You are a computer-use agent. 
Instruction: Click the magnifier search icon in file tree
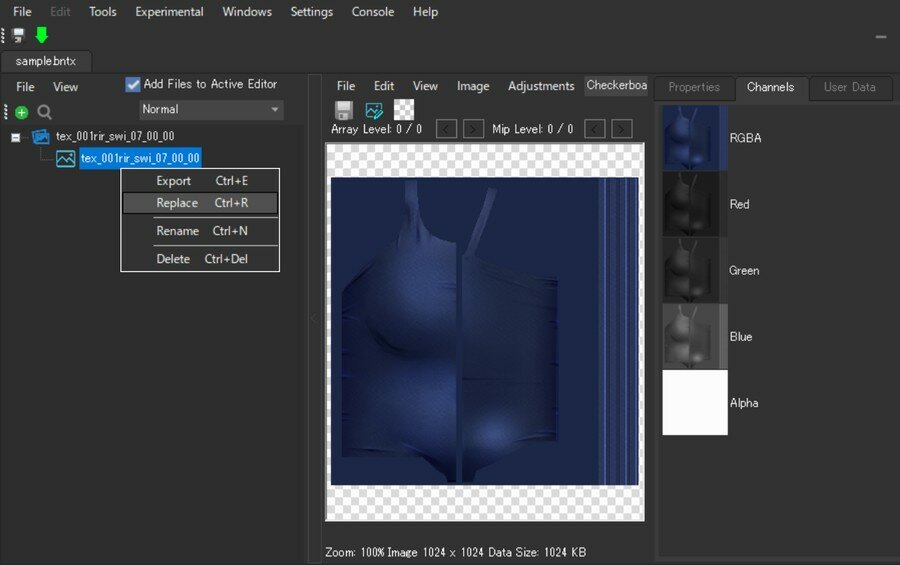point(44,112)
